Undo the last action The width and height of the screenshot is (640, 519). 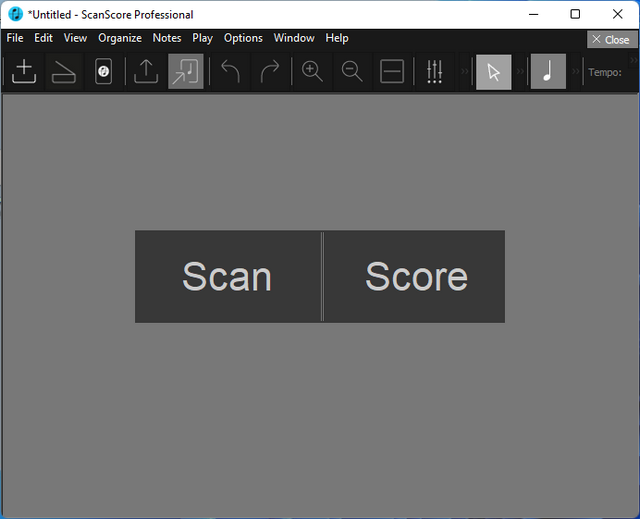tap(230, 72)
